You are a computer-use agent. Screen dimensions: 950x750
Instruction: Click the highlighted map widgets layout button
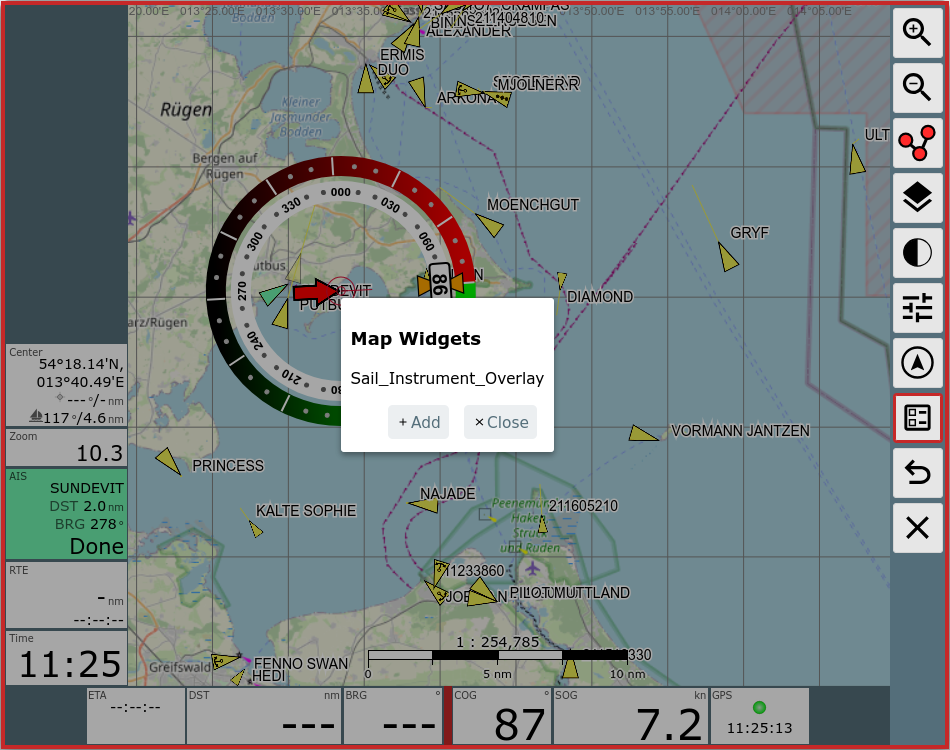(917, 418)
